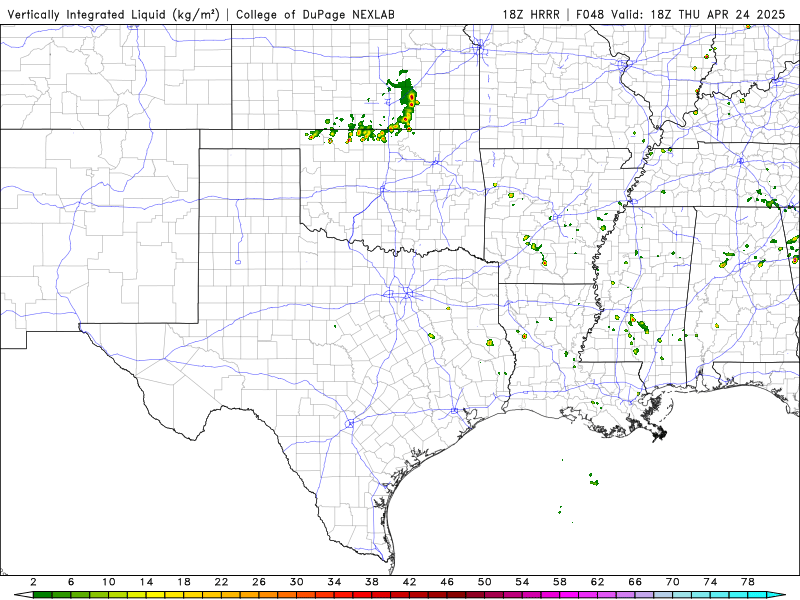Click the legend value 30
The height and width of the screenshot is (600, 800).
(296, 582)
